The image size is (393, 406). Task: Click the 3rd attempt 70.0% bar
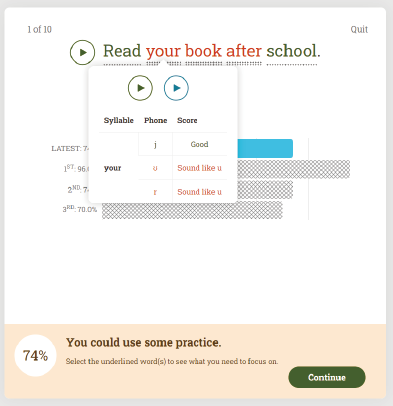(192, 210)
